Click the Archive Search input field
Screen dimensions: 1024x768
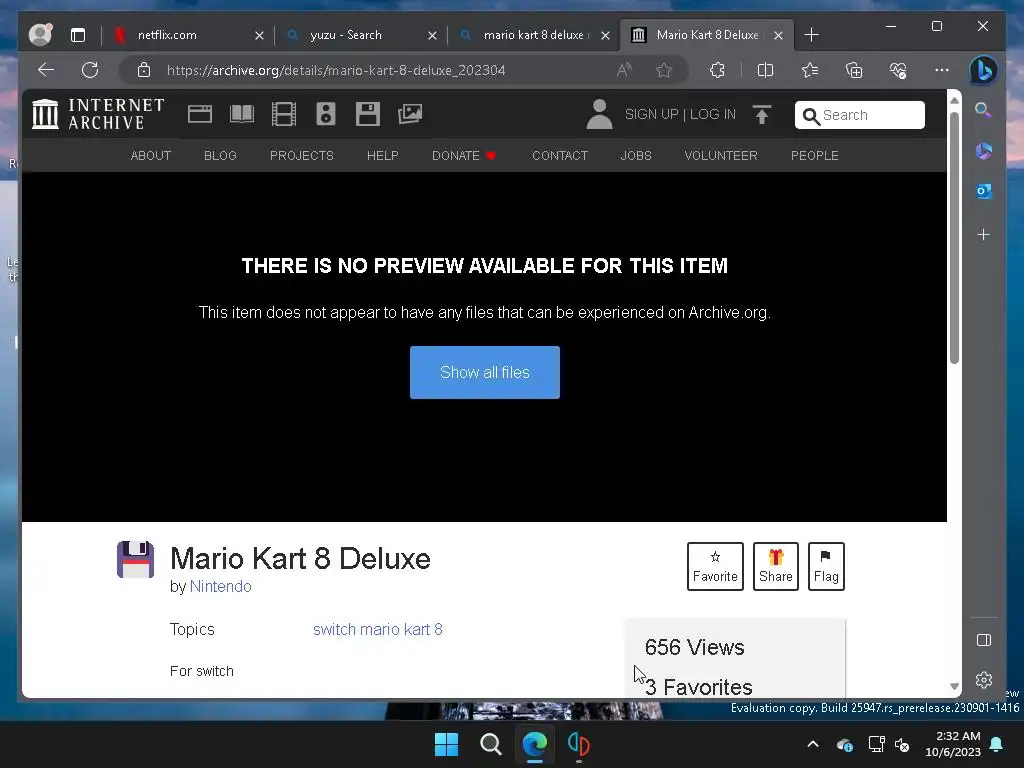859,115
